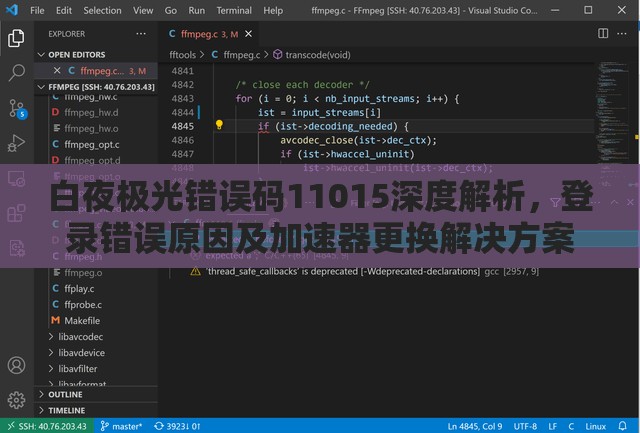Click the Visual Studio Code logo icon

(x=12, y=10)
